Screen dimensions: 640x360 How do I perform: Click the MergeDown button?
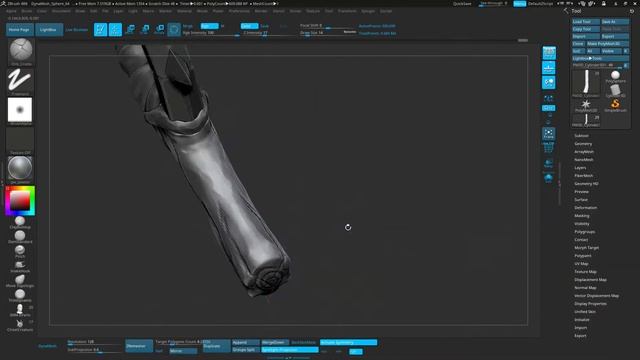pyautogui.click(x=274, y=342)
